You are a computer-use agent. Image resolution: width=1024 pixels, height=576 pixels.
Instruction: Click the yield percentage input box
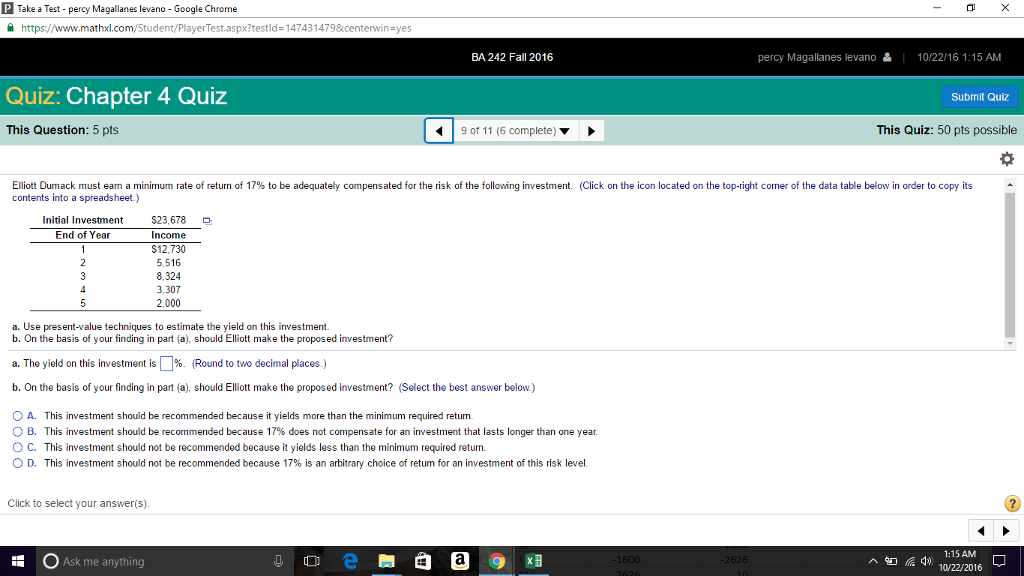(167, 364)
